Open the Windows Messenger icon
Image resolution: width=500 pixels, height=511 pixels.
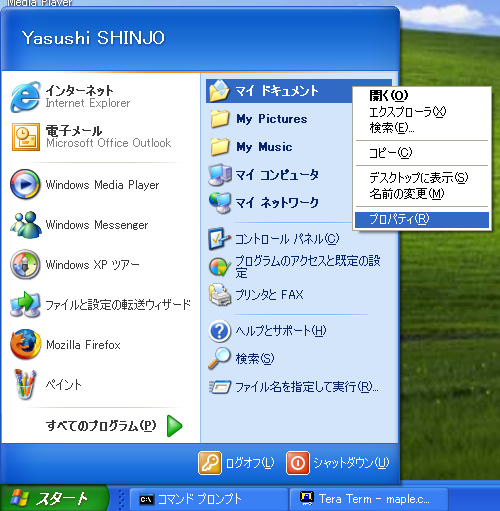(x=26, y=225)
